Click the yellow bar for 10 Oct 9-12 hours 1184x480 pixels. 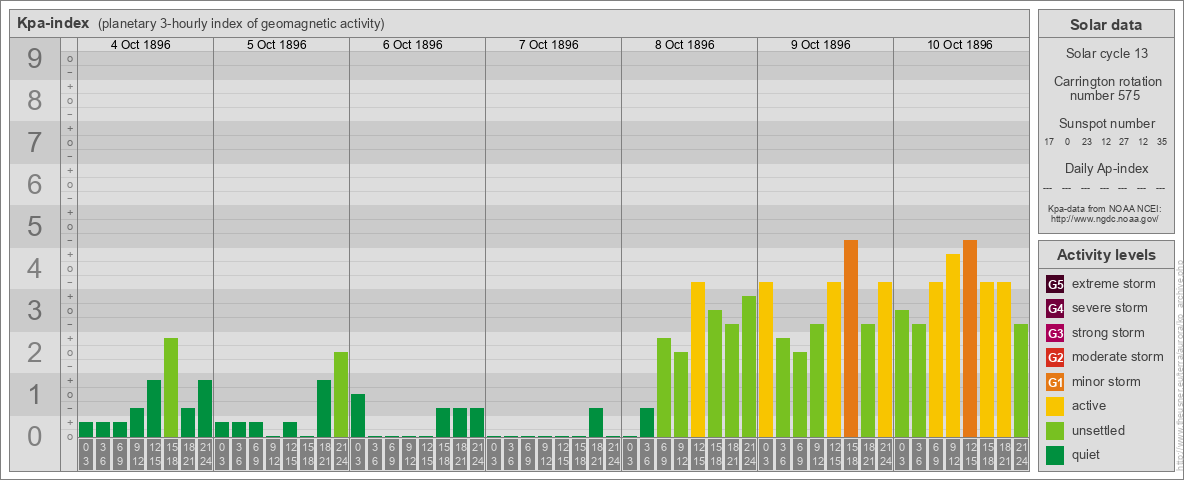[x=953, y=346]
